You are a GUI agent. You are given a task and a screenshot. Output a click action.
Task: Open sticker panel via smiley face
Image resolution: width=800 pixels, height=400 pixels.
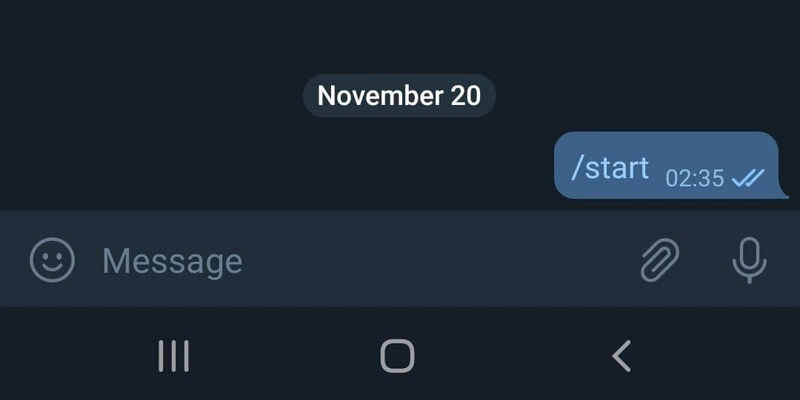pyautogui.click(x=52, y=260)
